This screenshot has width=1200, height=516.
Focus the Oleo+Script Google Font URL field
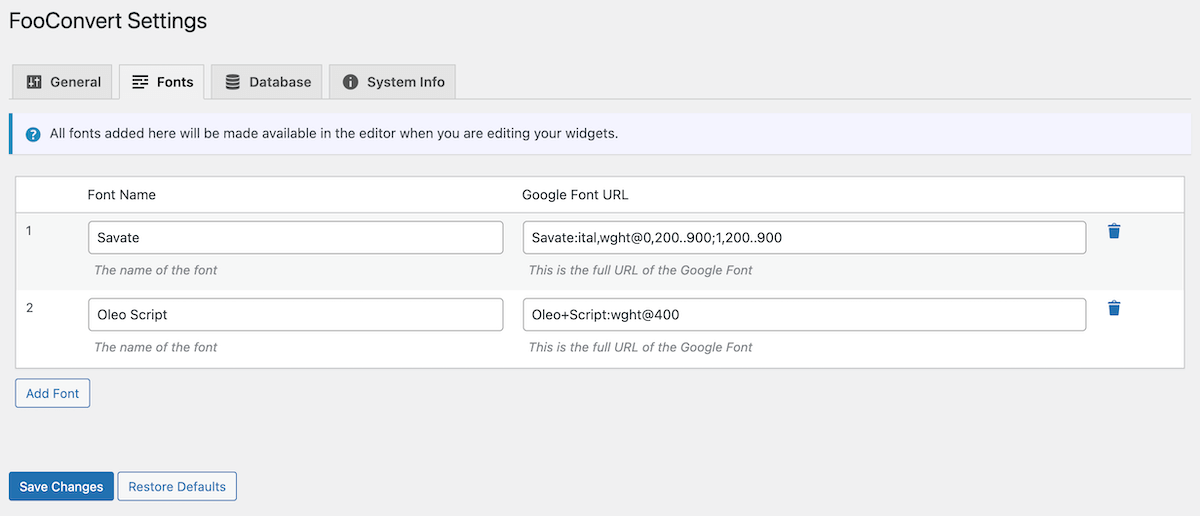pos(804,314)
